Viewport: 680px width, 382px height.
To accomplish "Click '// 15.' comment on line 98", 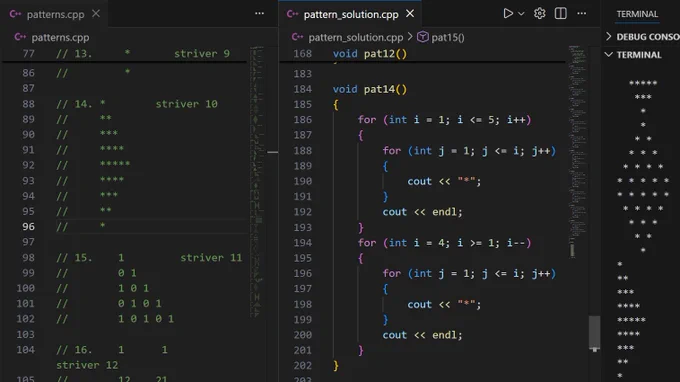I will [x=74, y=258].
